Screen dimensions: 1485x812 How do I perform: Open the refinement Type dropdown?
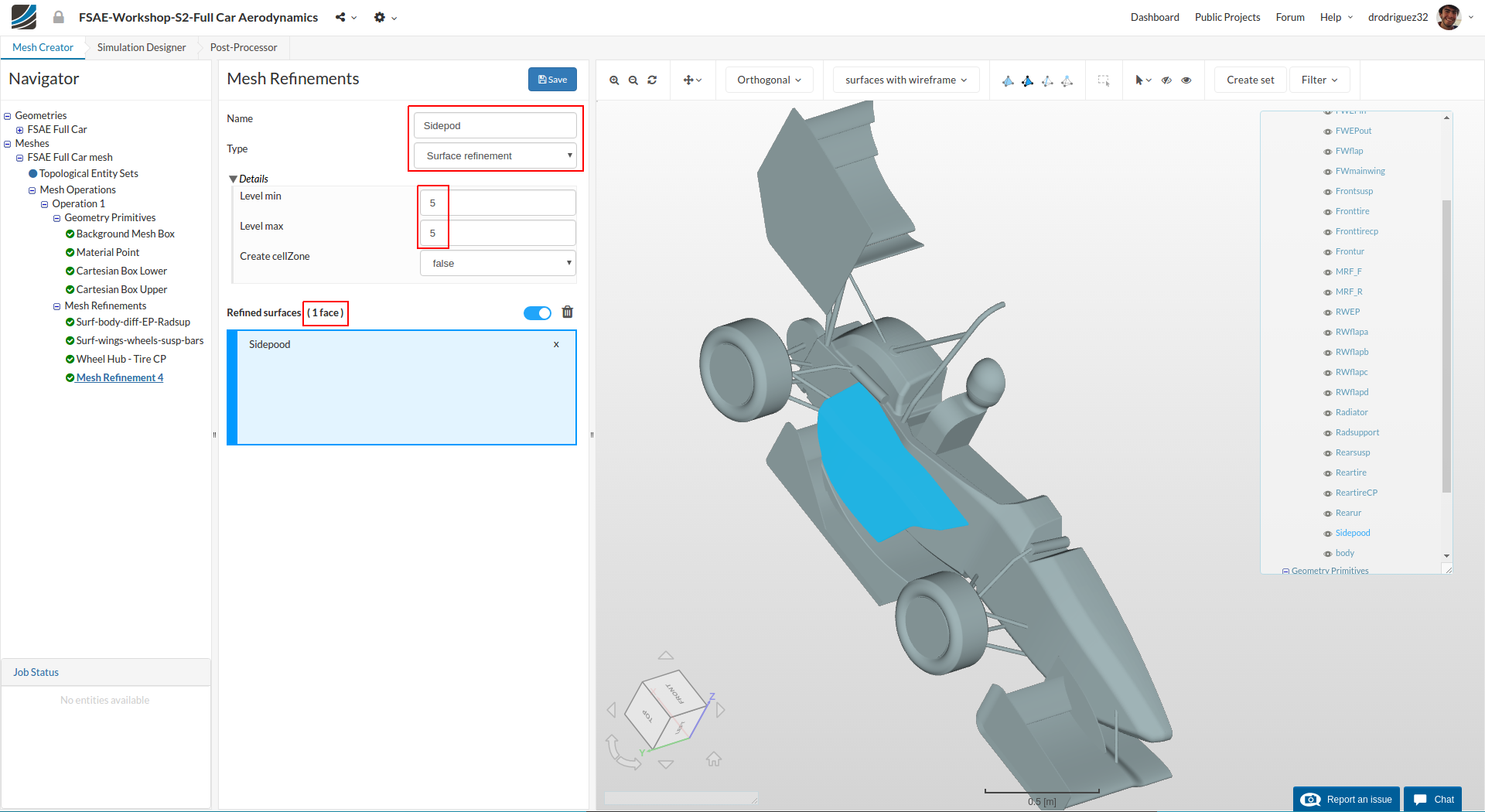[495, 156]
